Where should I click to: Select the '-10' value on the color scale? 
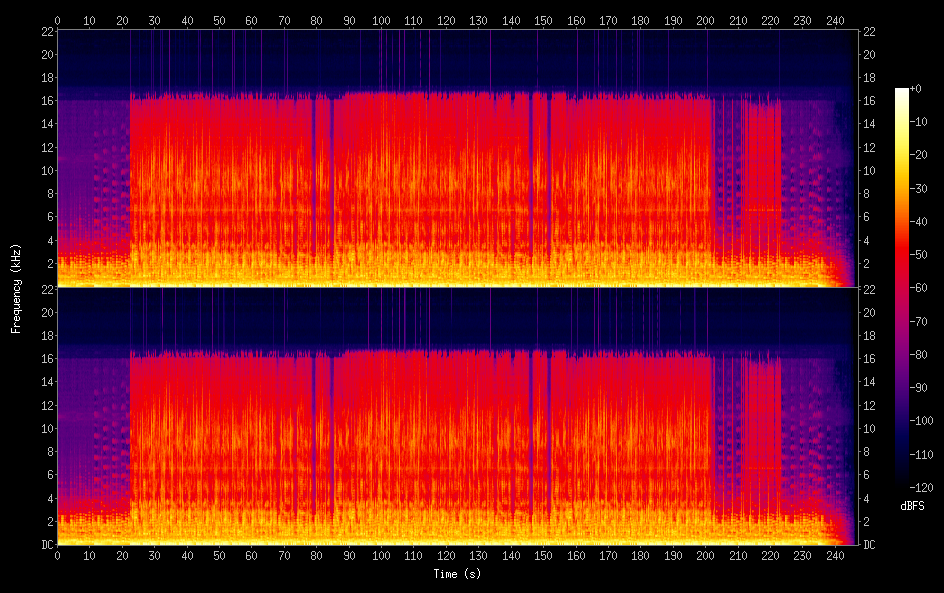(x=919, y=122)
